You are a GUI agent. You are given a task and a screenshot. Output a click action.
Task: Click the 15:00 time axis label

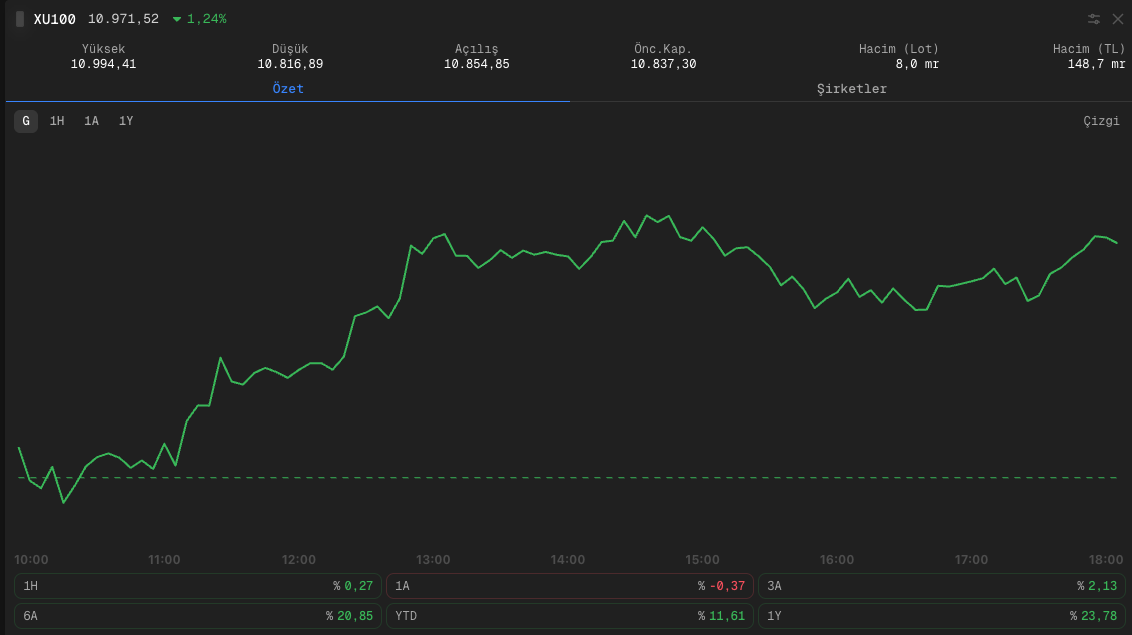coord(703,559)
